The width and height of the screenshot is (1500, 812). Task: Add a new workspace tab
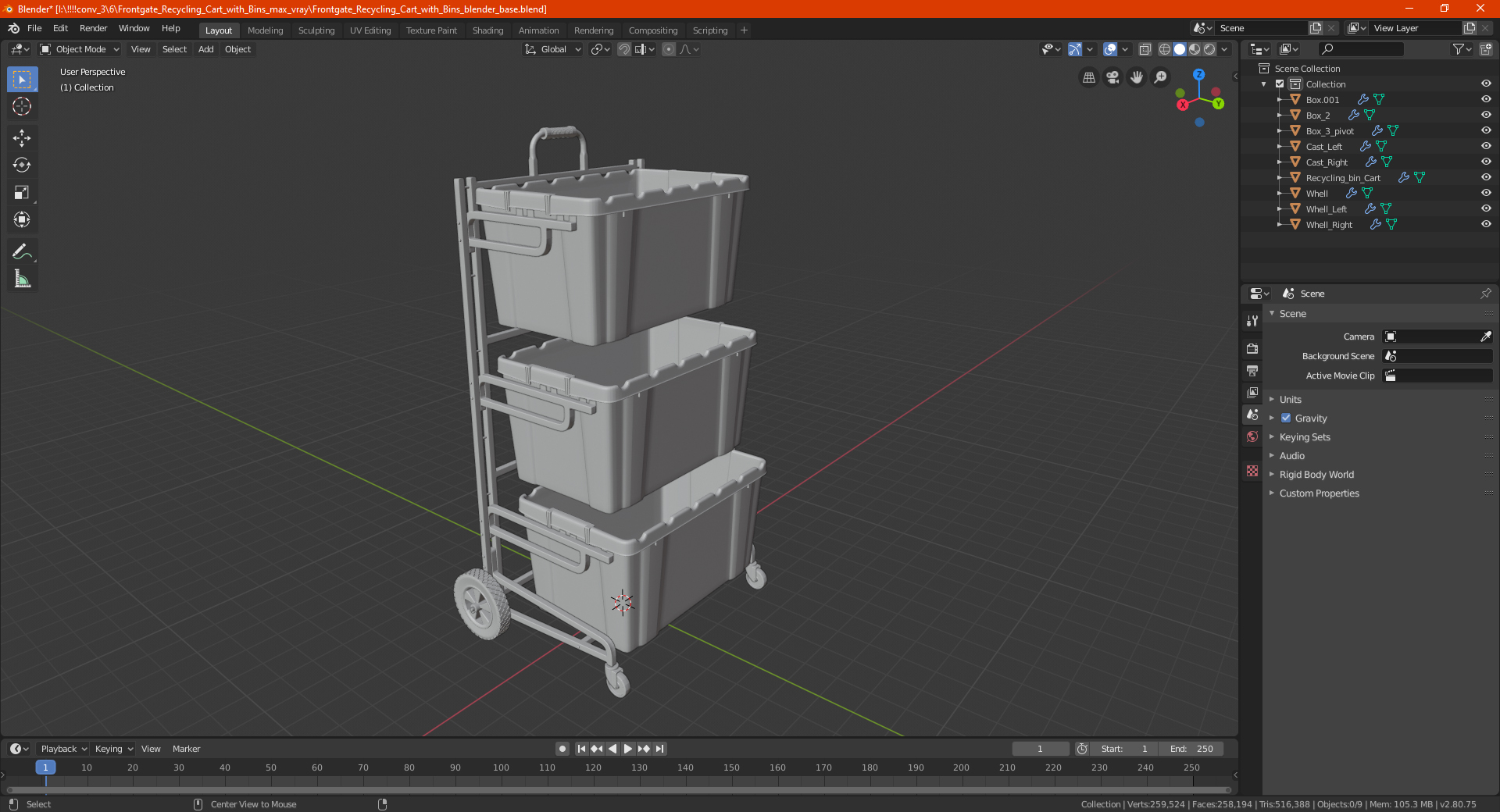point(744,30)
